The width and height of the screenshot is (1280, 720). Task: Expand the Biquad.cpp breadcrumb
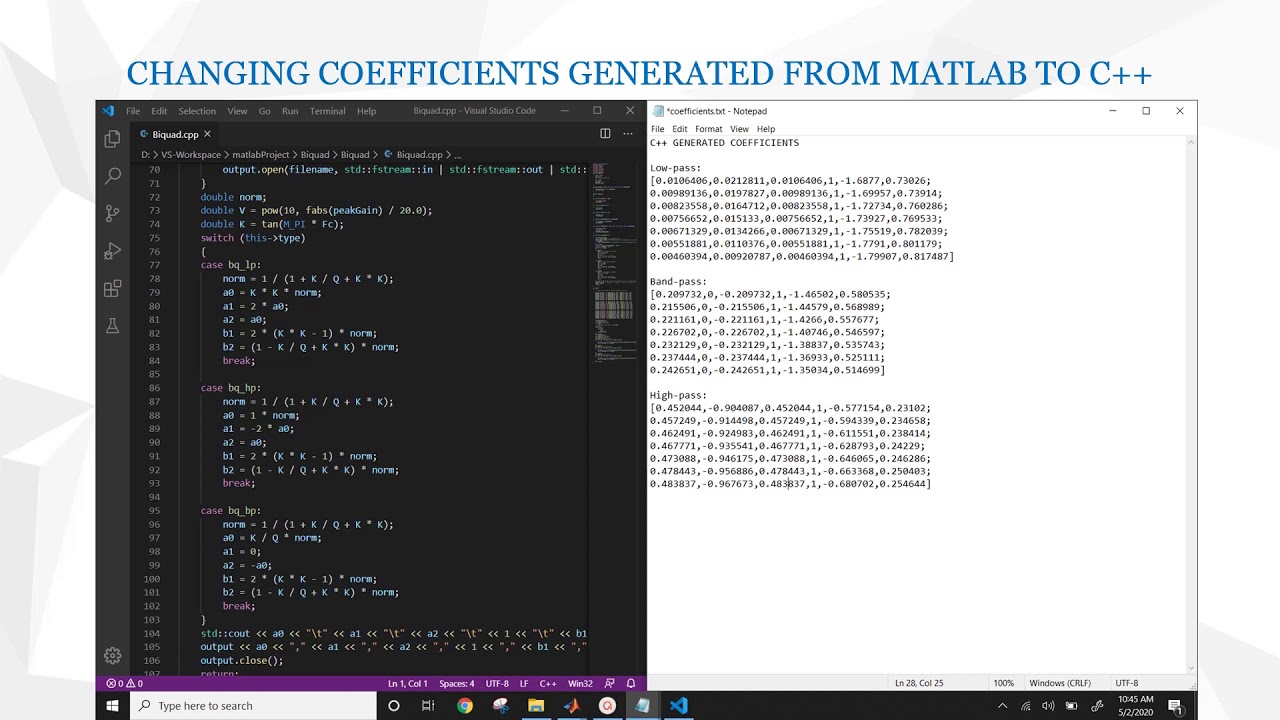(419, 155)
